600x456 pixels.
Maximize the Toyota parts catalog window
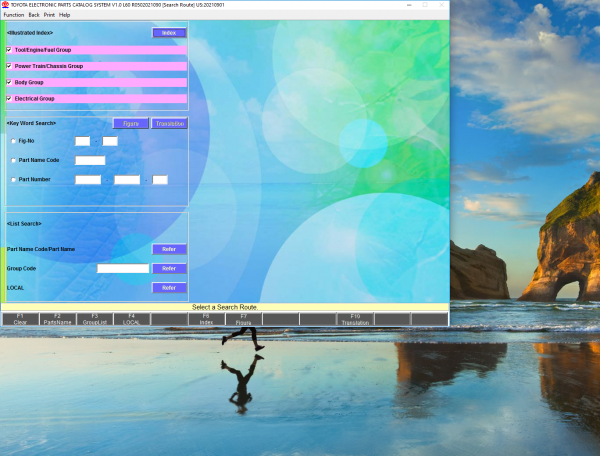pos(425,5)
